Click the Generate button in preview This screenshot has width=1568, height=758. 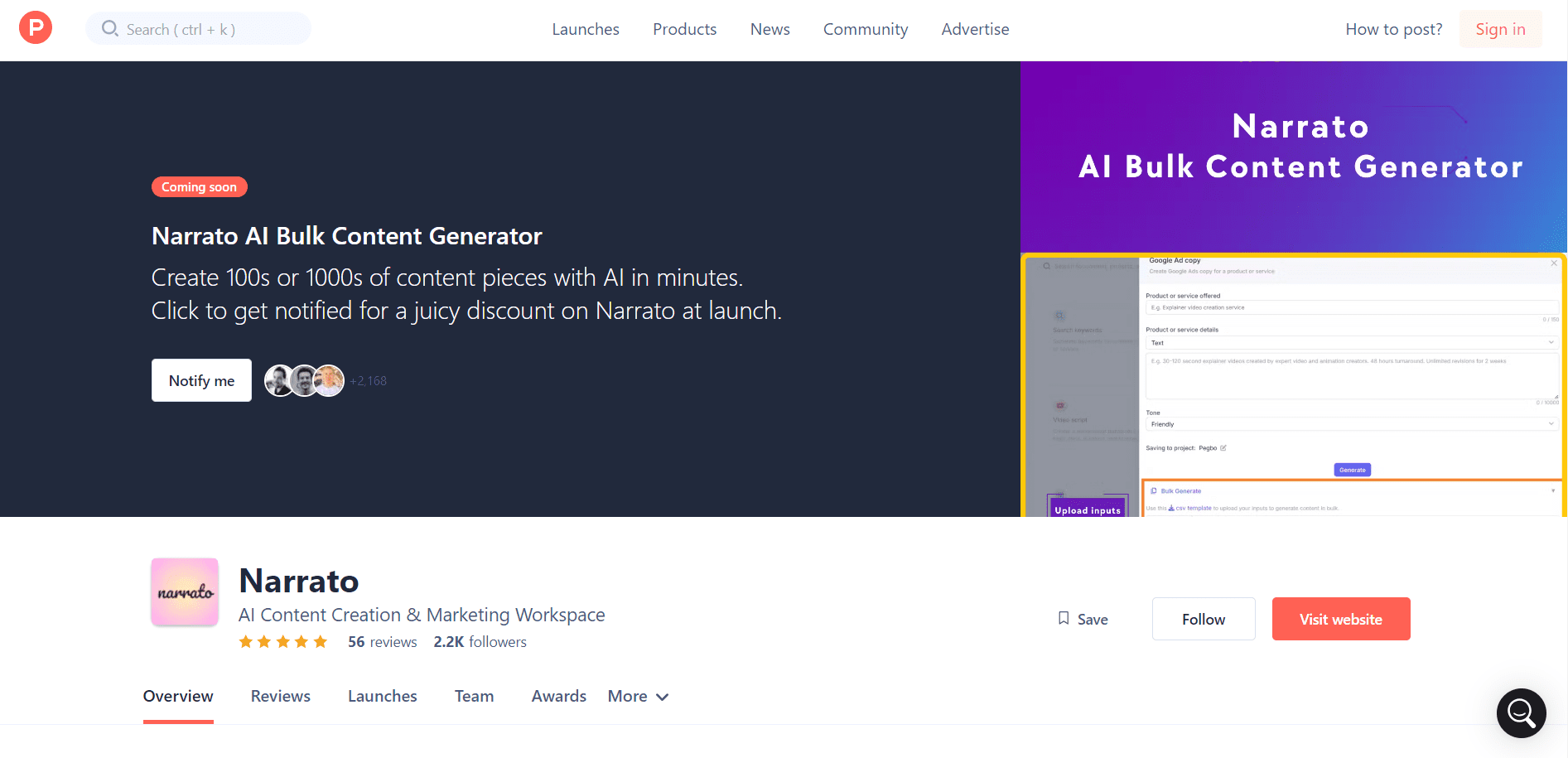[1353, 470]
